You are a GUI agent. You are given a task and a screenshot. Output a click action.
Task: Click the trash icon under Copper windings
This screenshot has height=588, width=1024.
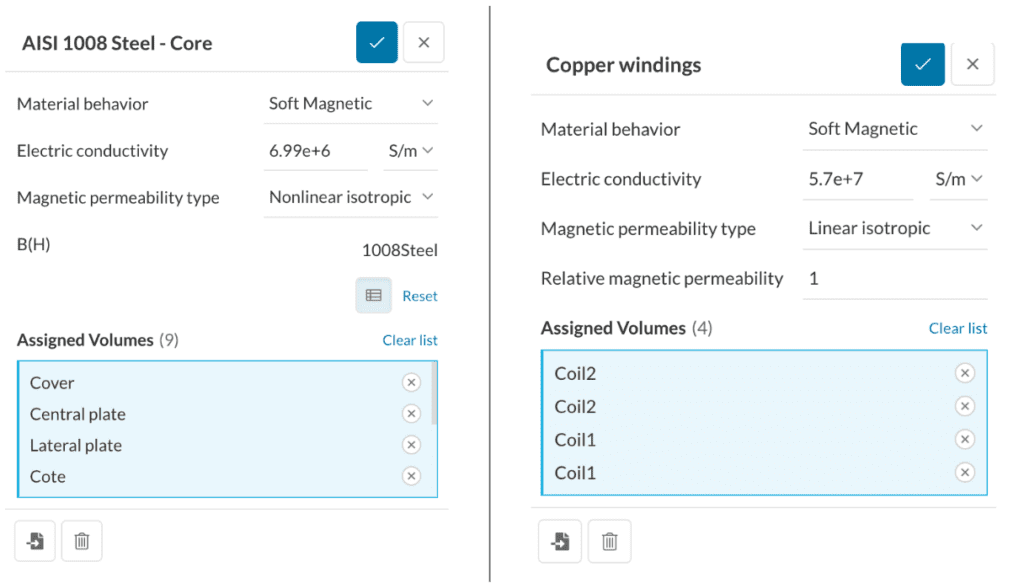tap(608, 541)
